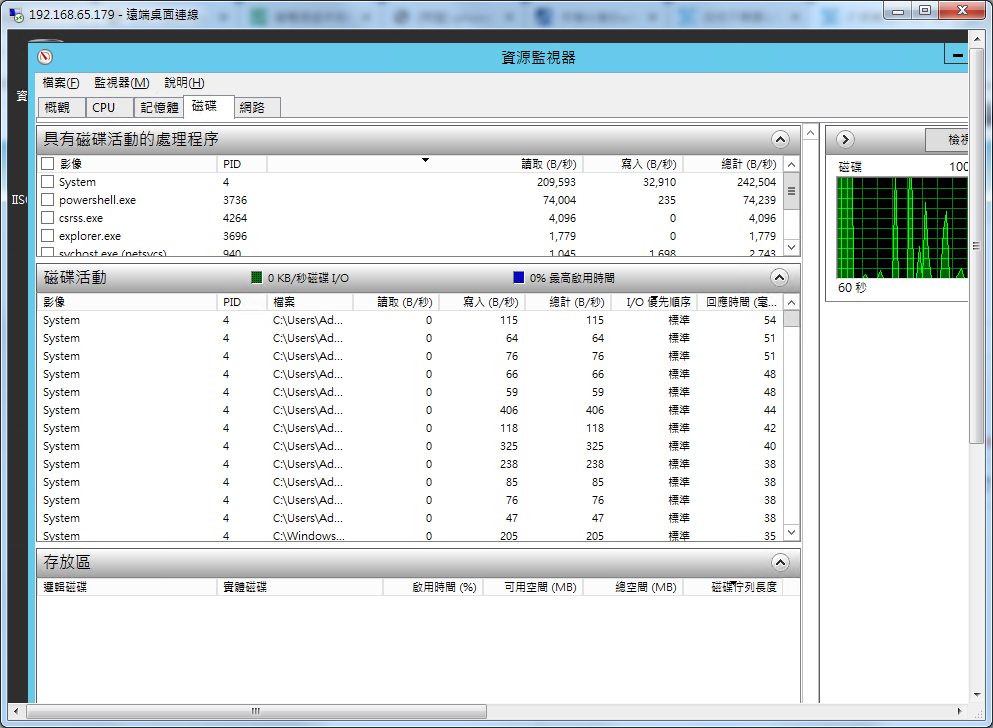Click the horizontal scrollbar thumb at bottom
The image size is (993, 728).
pos(256,711)
